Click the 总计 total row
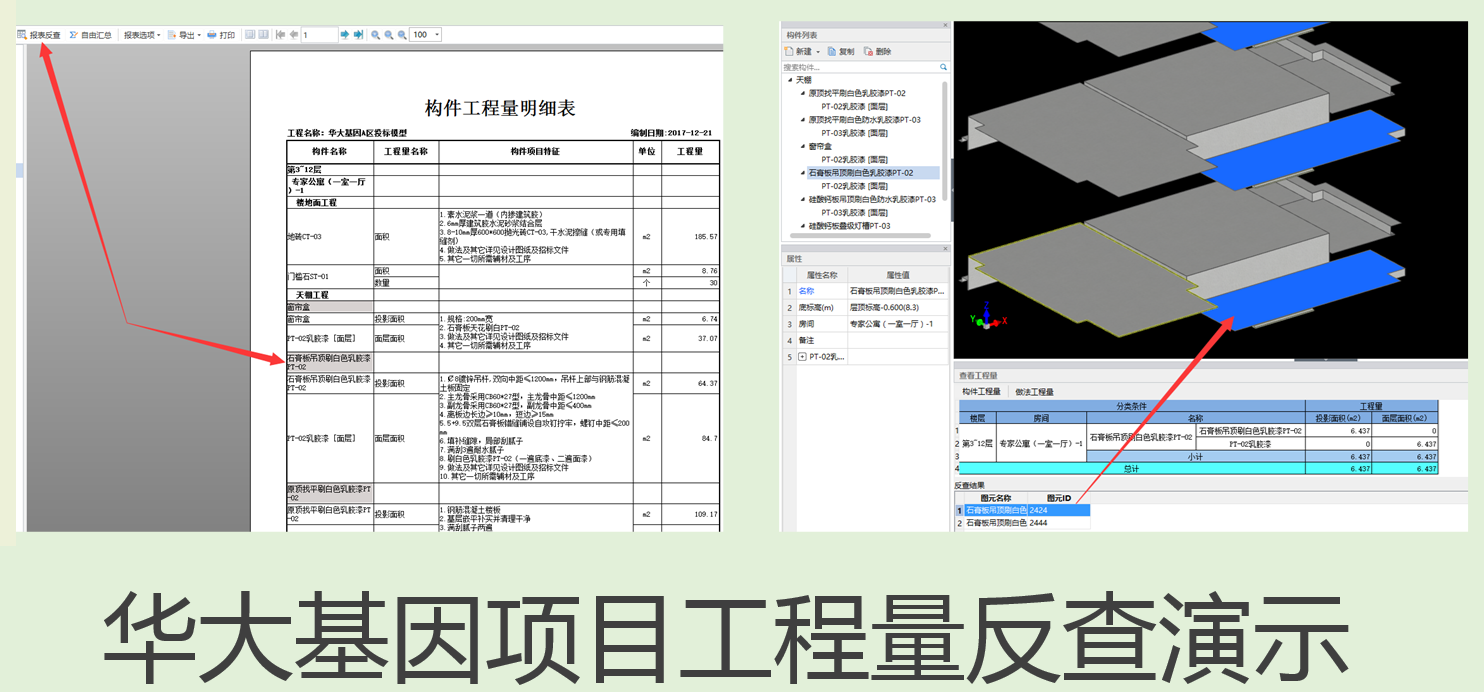The image size is (1484, 692). click(1197, 468)
